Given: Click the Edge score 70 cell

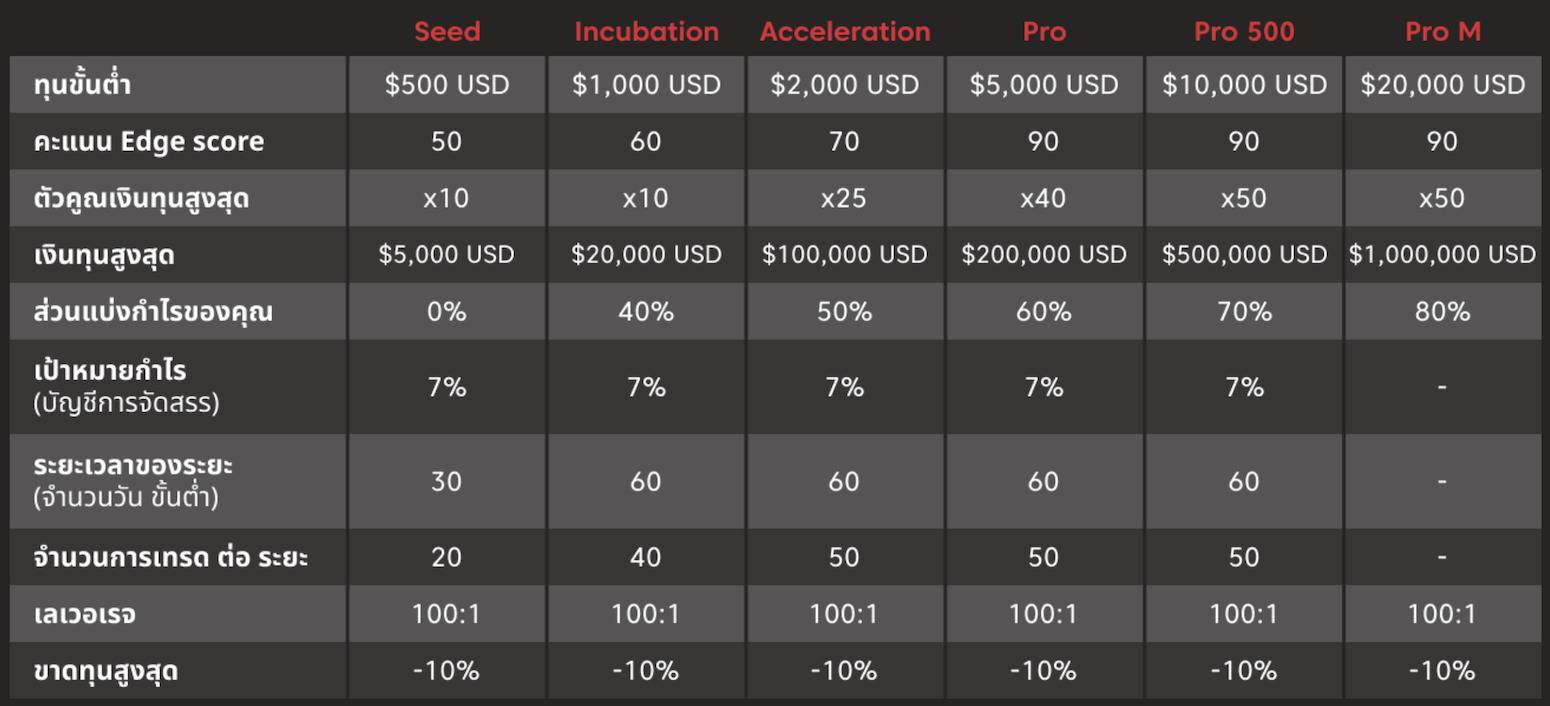Looking at the screenshot, I should (x=845, y=141).
